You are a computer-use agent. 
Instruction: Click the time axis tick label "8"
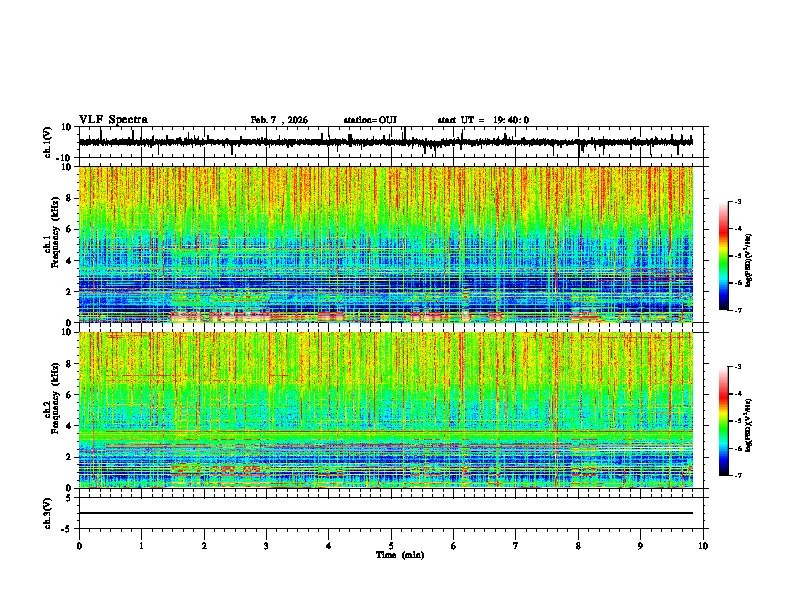click(x=578, y=546)
